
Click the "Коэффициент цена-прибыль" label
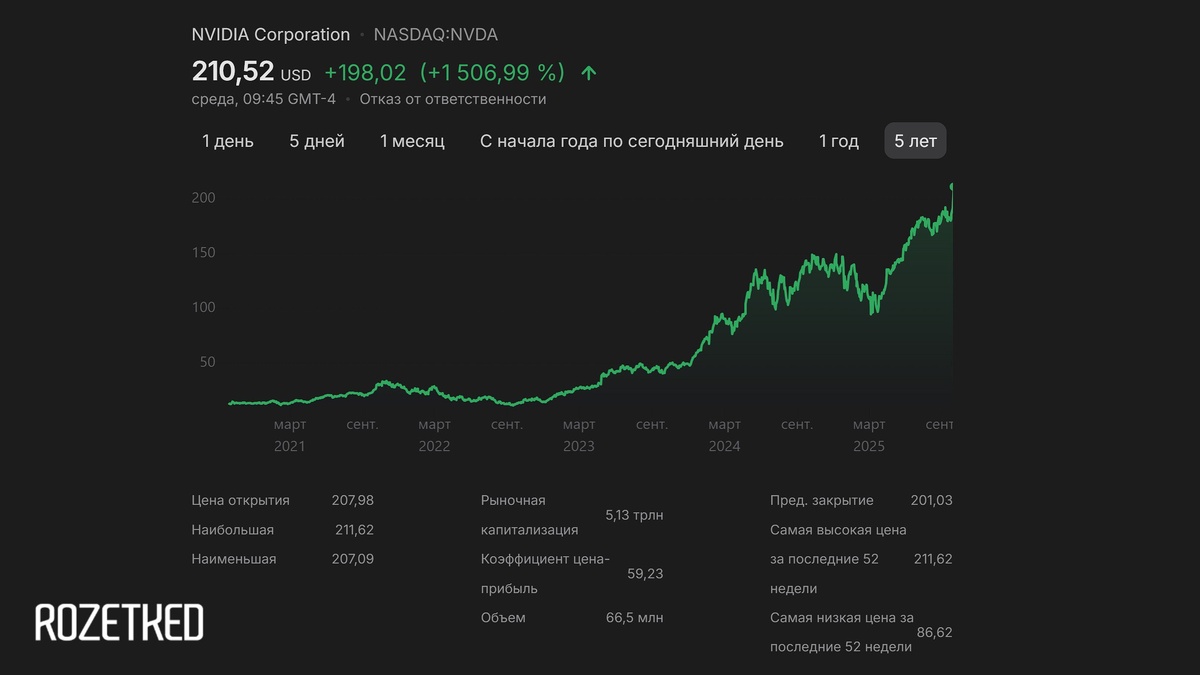pos(545,574)
